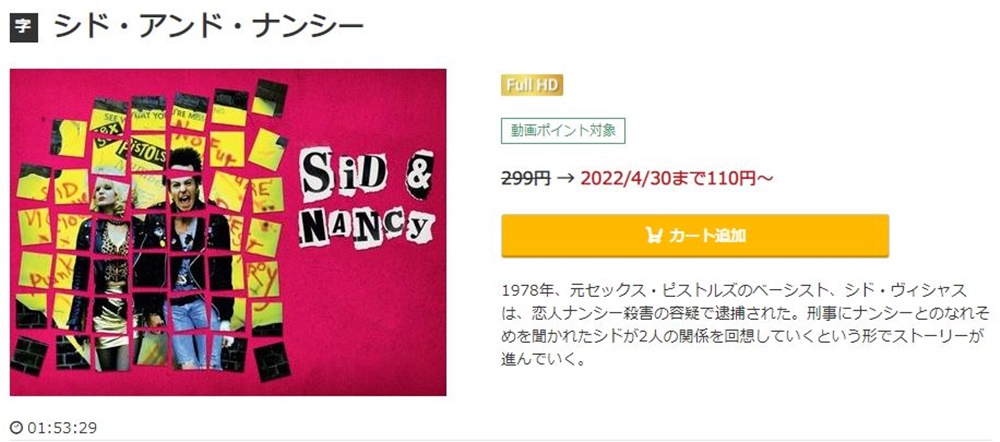Click the clock icon near duration
The width and height of the screenshot is (1000, 442).
16,427
